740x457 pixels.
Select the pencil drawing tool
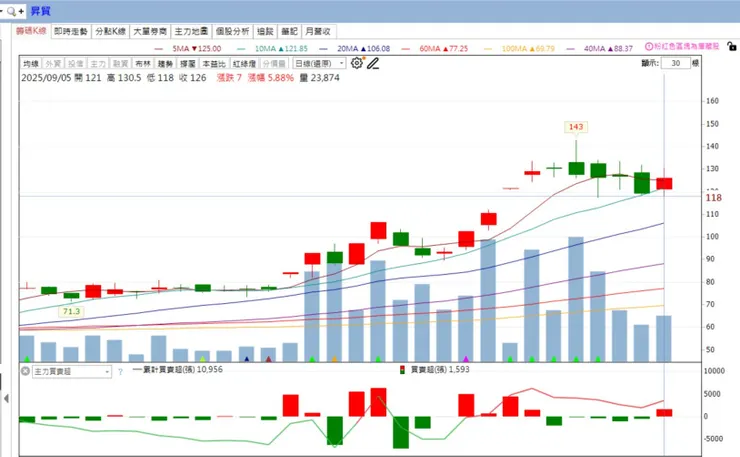click(373, 63)
